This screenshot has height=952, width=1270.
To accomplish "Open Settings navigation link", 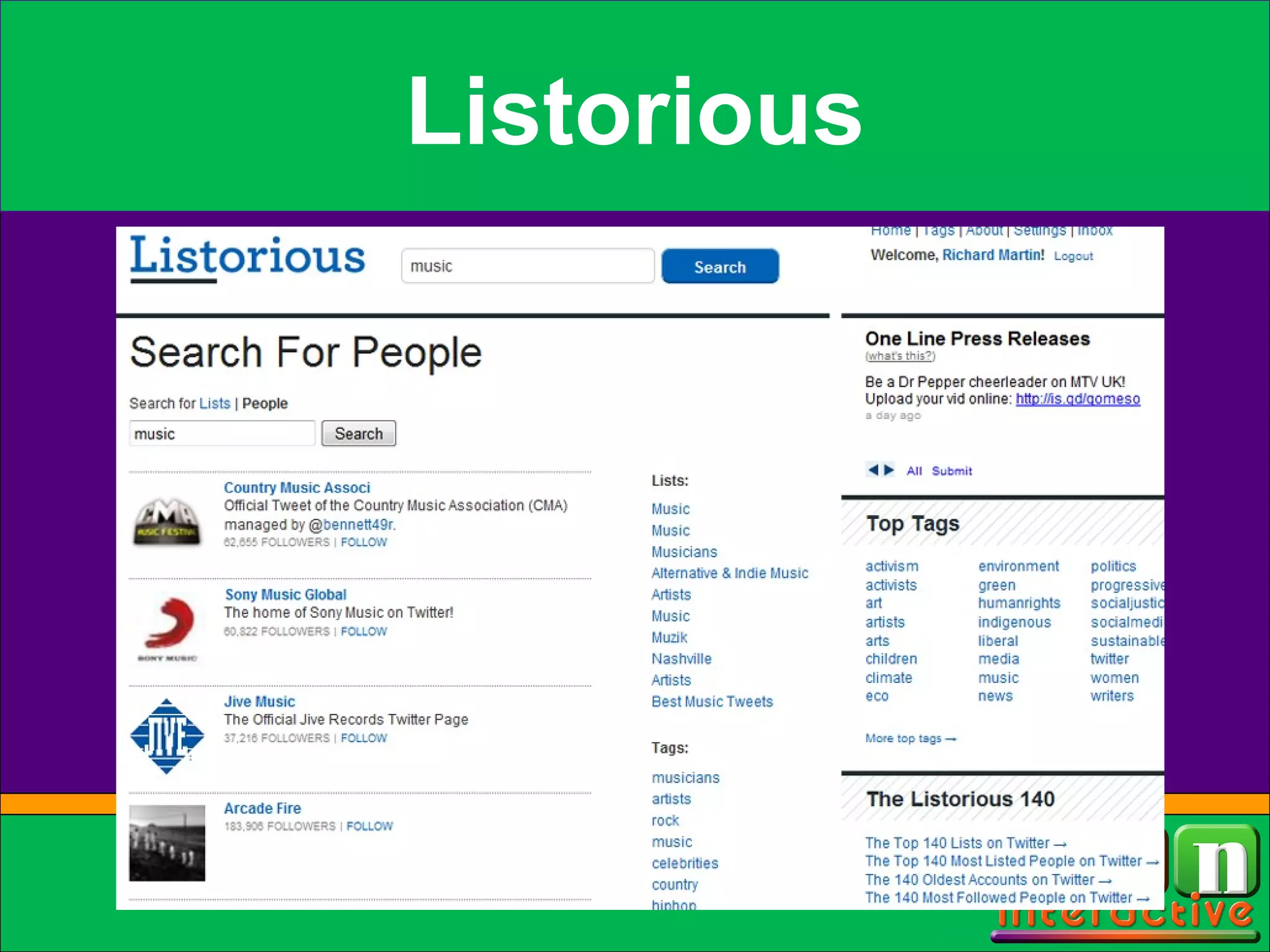I will pyautogui.click(x=1039, y=231).
